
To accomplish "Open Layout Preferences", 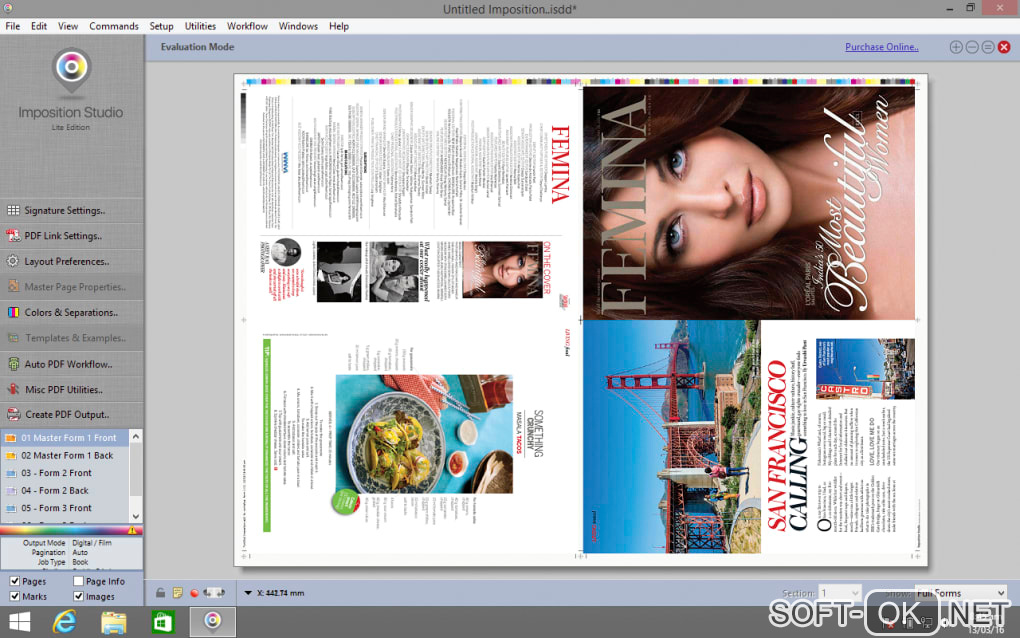I will click(x=72, y=261).
